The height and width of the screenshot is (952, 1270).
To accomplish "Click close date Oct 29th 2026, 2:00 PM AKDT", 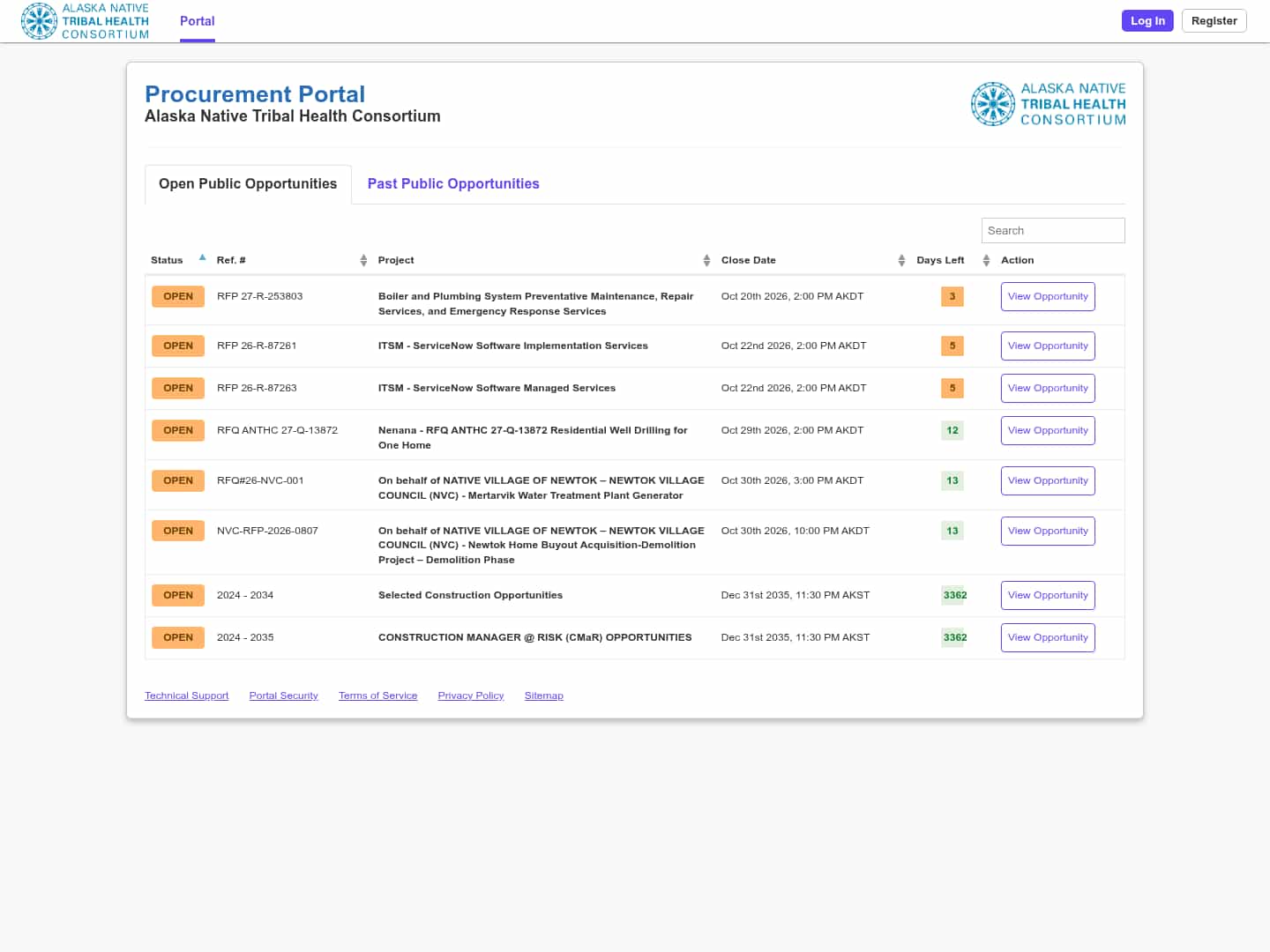I will point(792,430).
